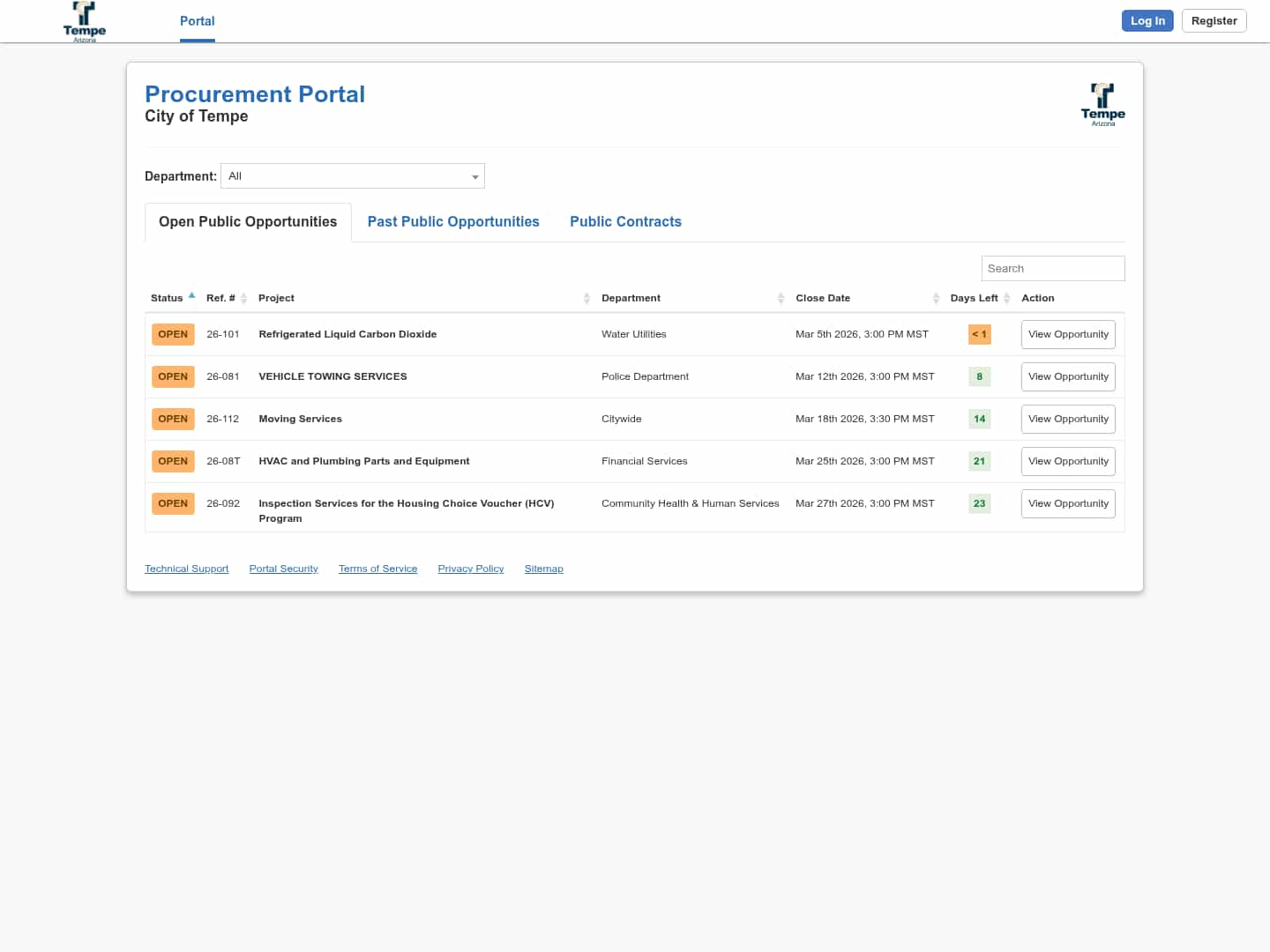Sort by Department column sort arrows
Screen dimensions: 1270x952
[781, 299]
